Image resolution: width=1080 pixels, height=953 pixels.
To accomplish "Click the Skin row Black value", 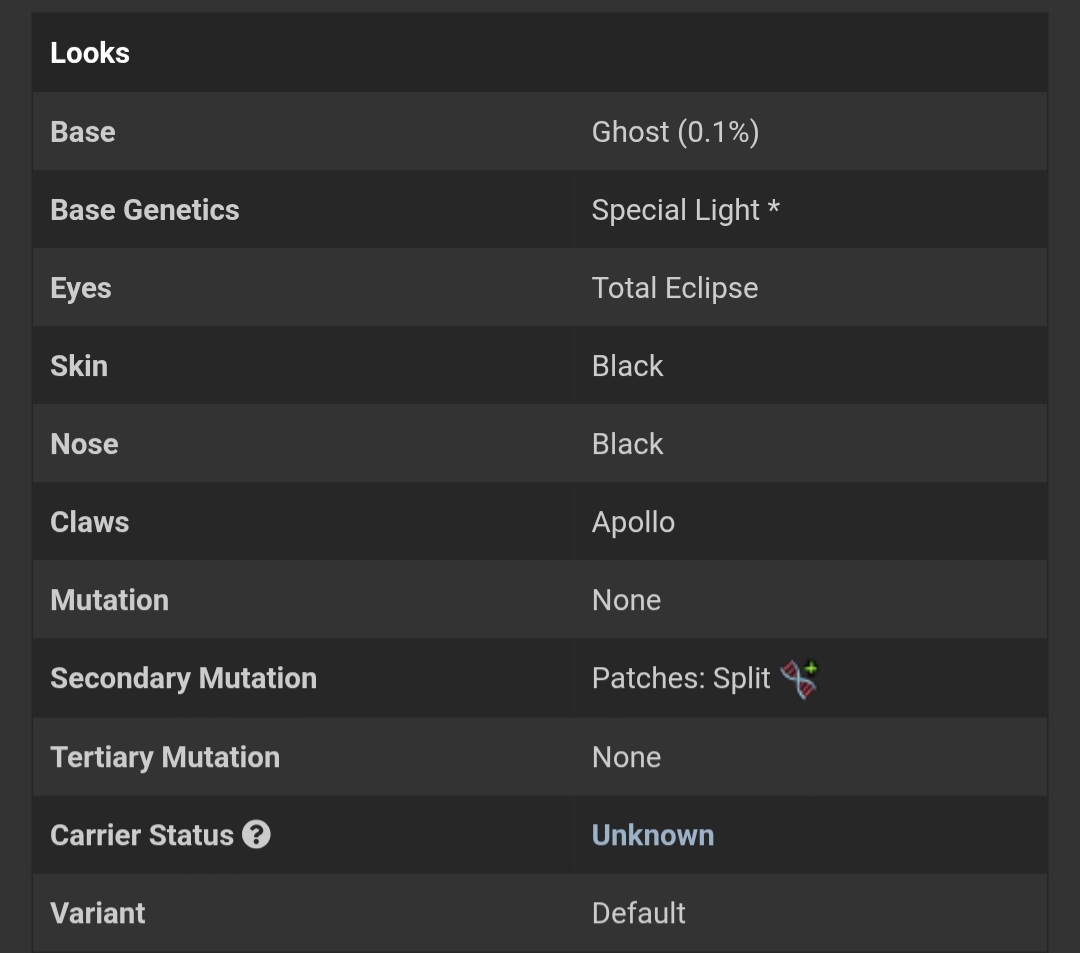I will coord(627,366).
